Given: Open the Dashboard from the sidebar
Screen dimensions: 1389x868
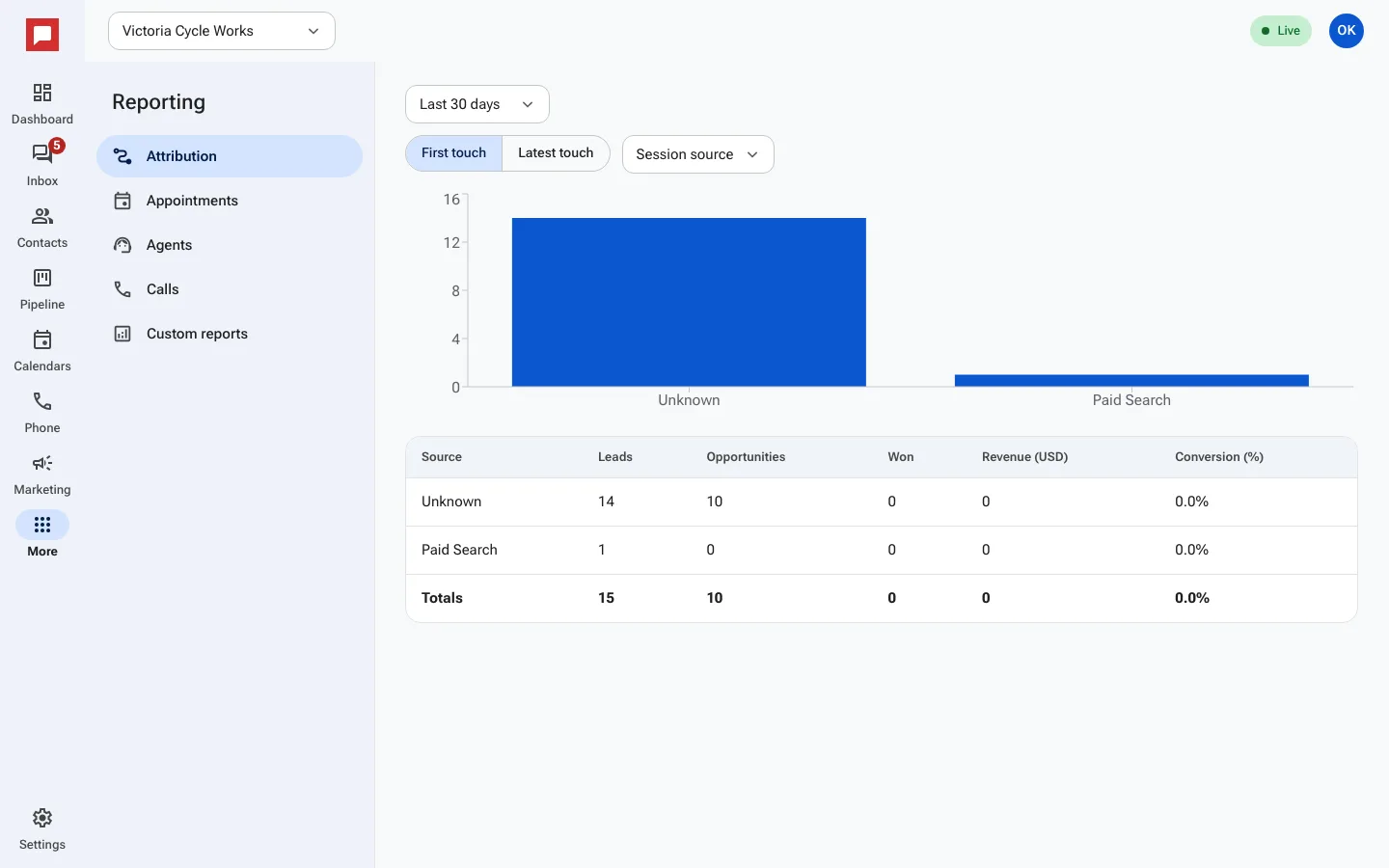Looking at the screenshot, I should [42, 104].
